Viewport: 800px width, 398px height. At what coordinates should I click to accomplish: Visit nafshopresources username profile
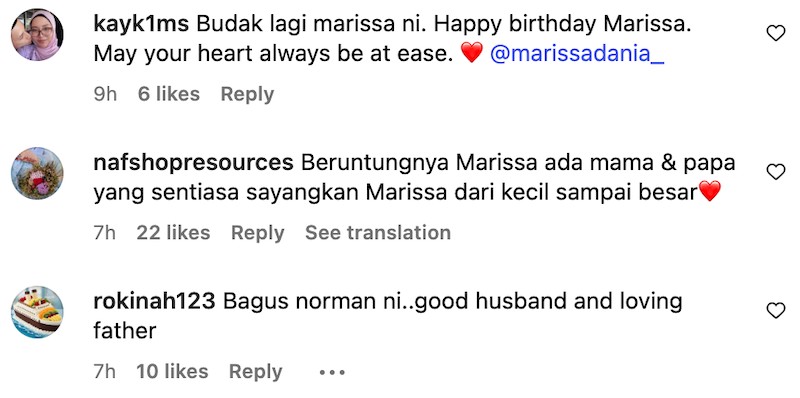pos(193,163)
